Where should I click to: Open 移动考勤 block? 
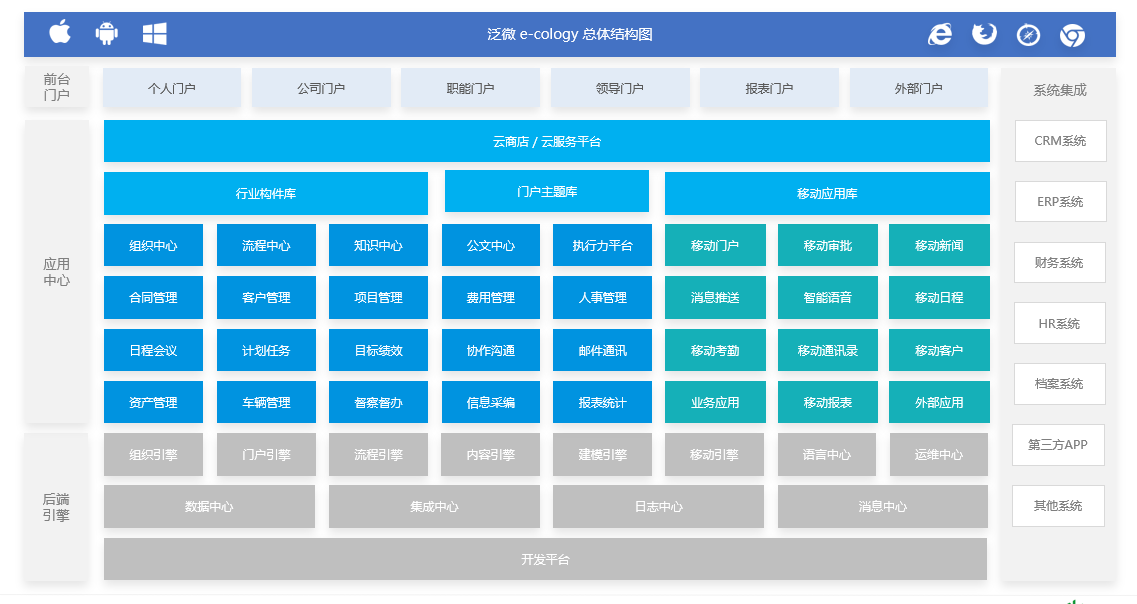click(x=715, y=350)
